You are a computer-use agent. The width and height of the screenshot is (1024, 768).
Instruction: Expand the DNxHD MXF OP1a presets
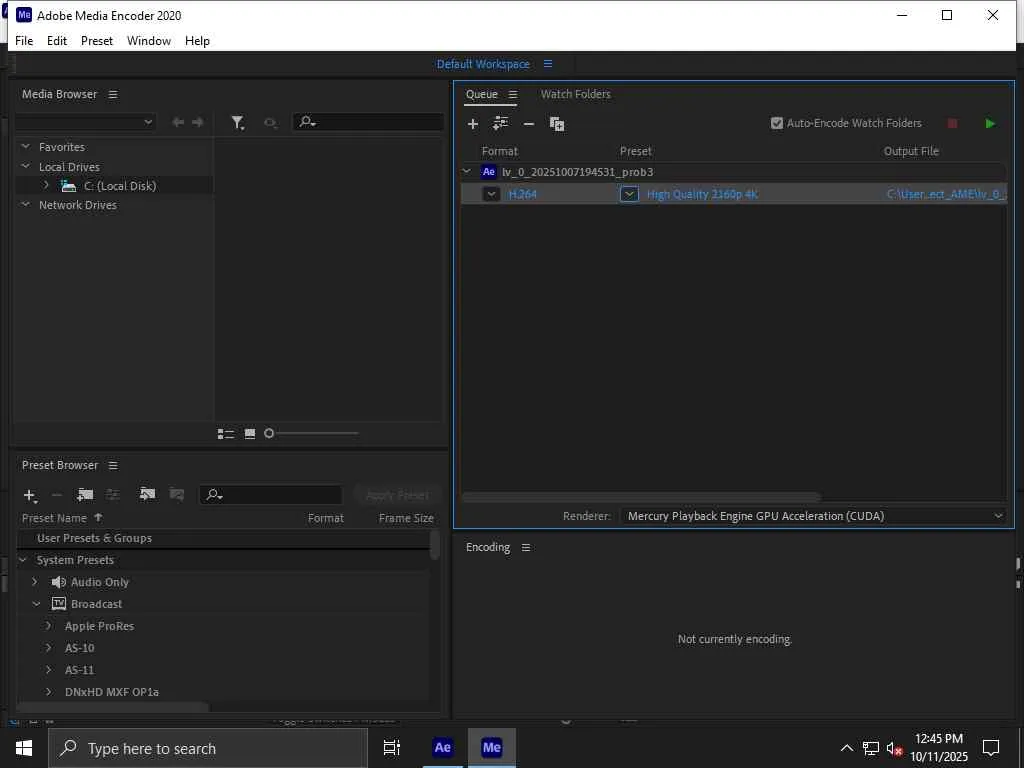point(48,692)
